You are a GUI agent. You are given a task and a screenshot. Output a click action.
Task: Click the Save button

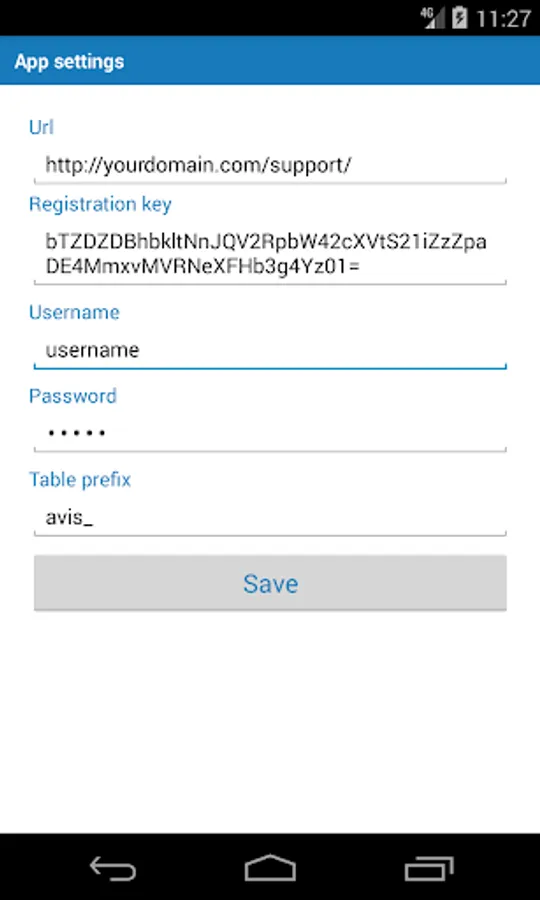pyautogui.click(x=270, y=583)
